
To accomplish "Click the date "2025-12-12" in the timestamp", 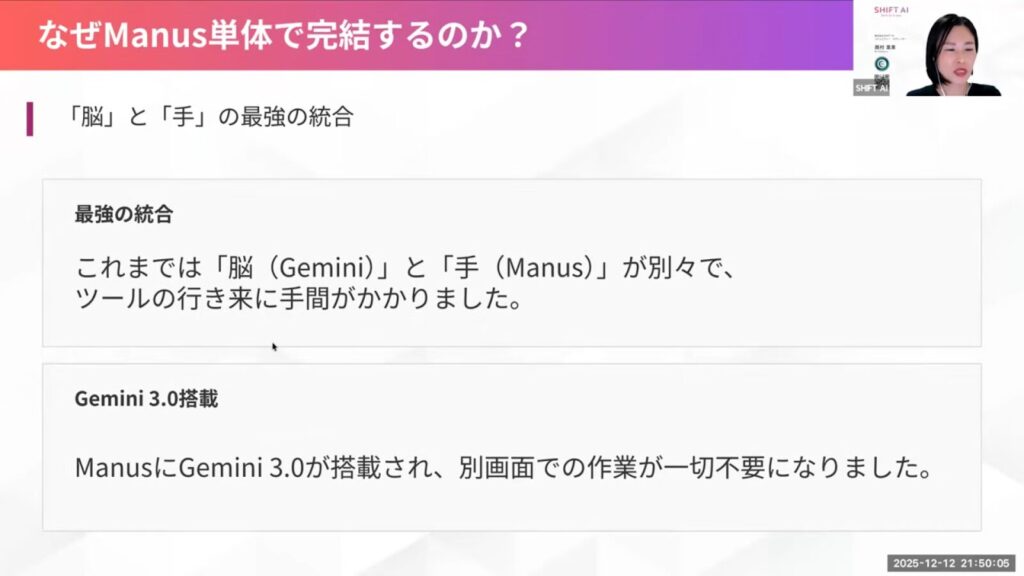I will [x=925, y=564].
